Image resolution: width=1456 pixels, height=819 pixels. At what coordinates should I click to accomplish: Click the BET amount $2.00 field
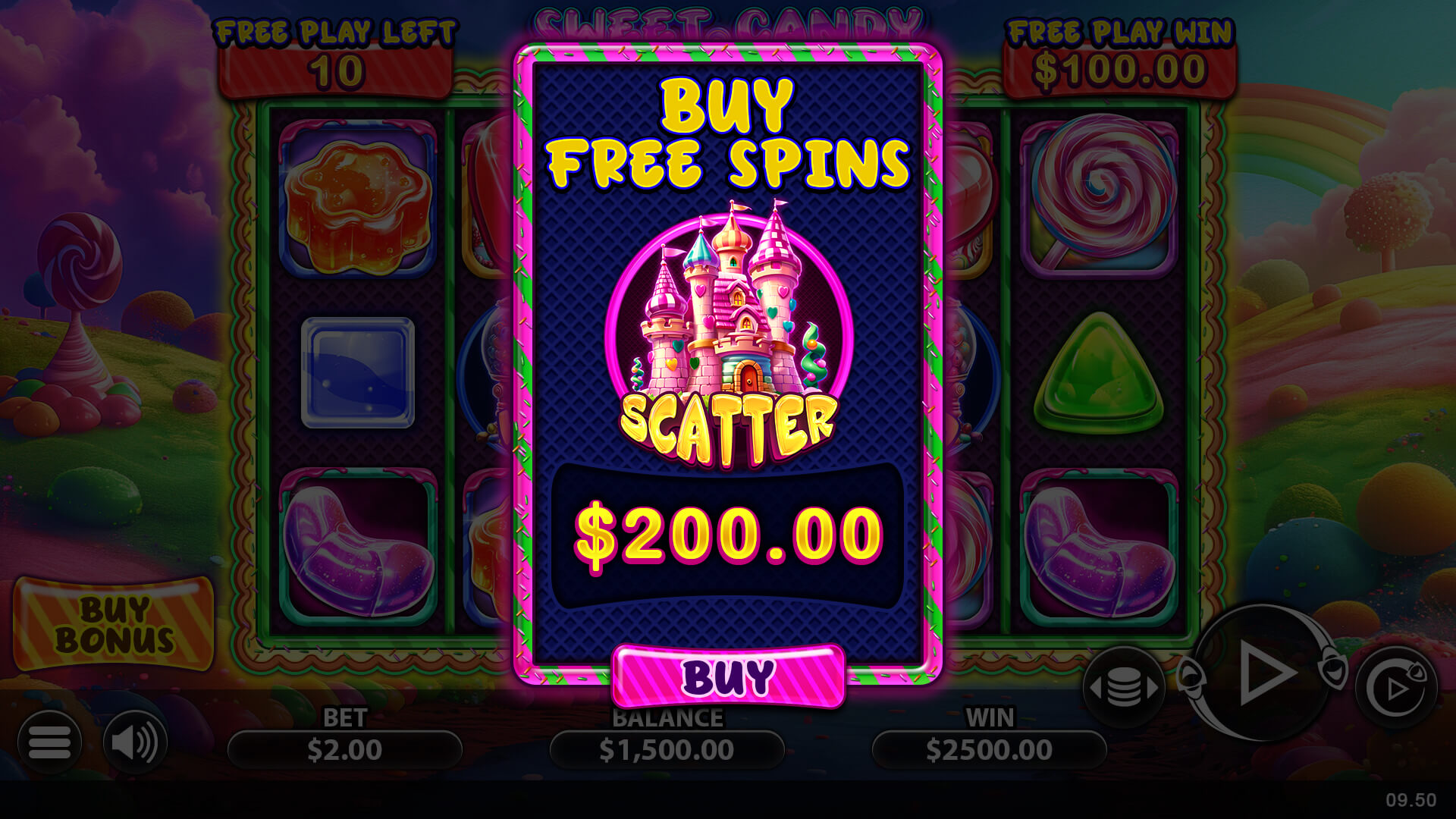(x=345, y=750)
